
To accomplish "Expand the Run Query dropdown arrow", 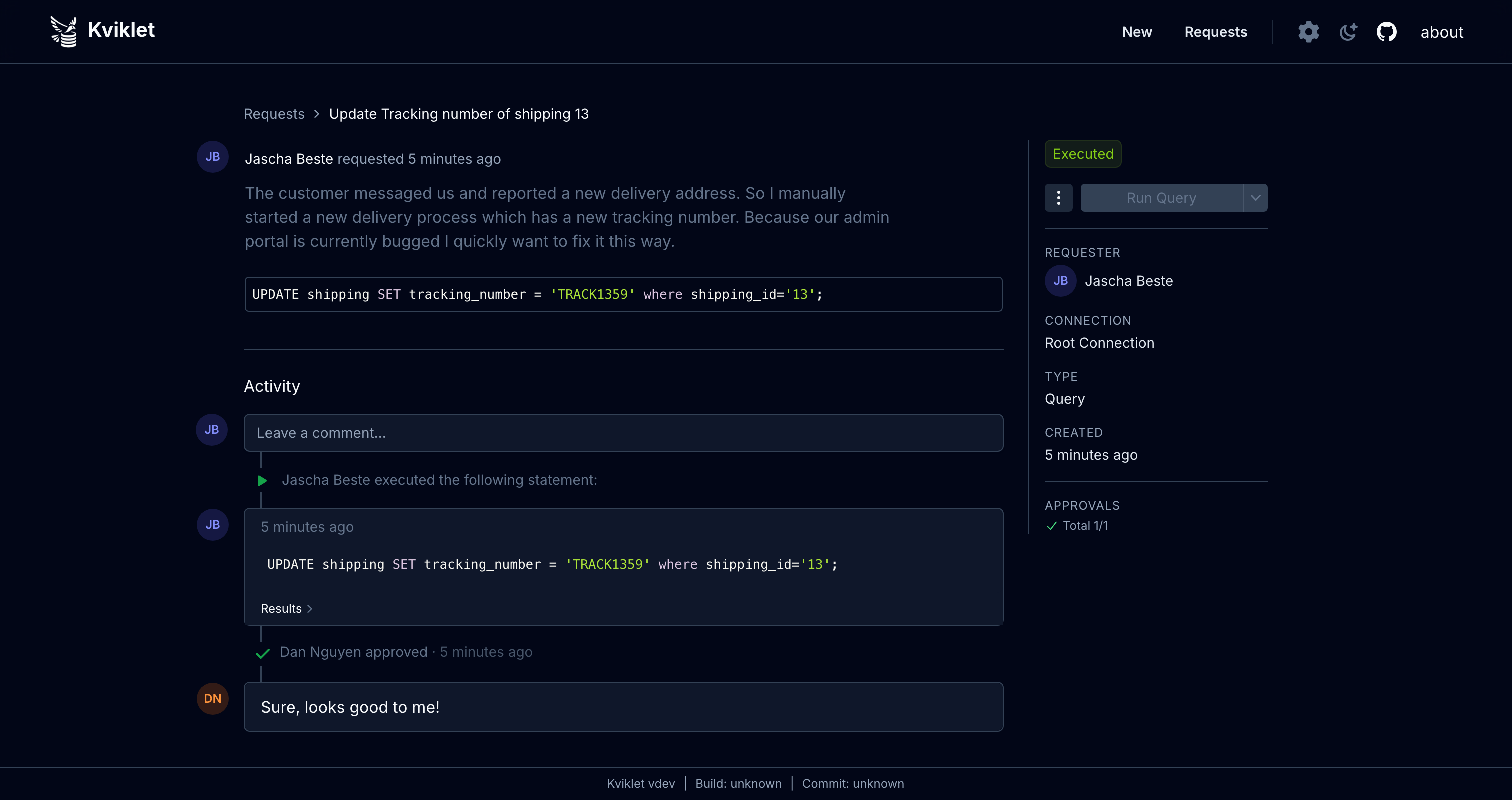I will click(x=1255, y=198).
